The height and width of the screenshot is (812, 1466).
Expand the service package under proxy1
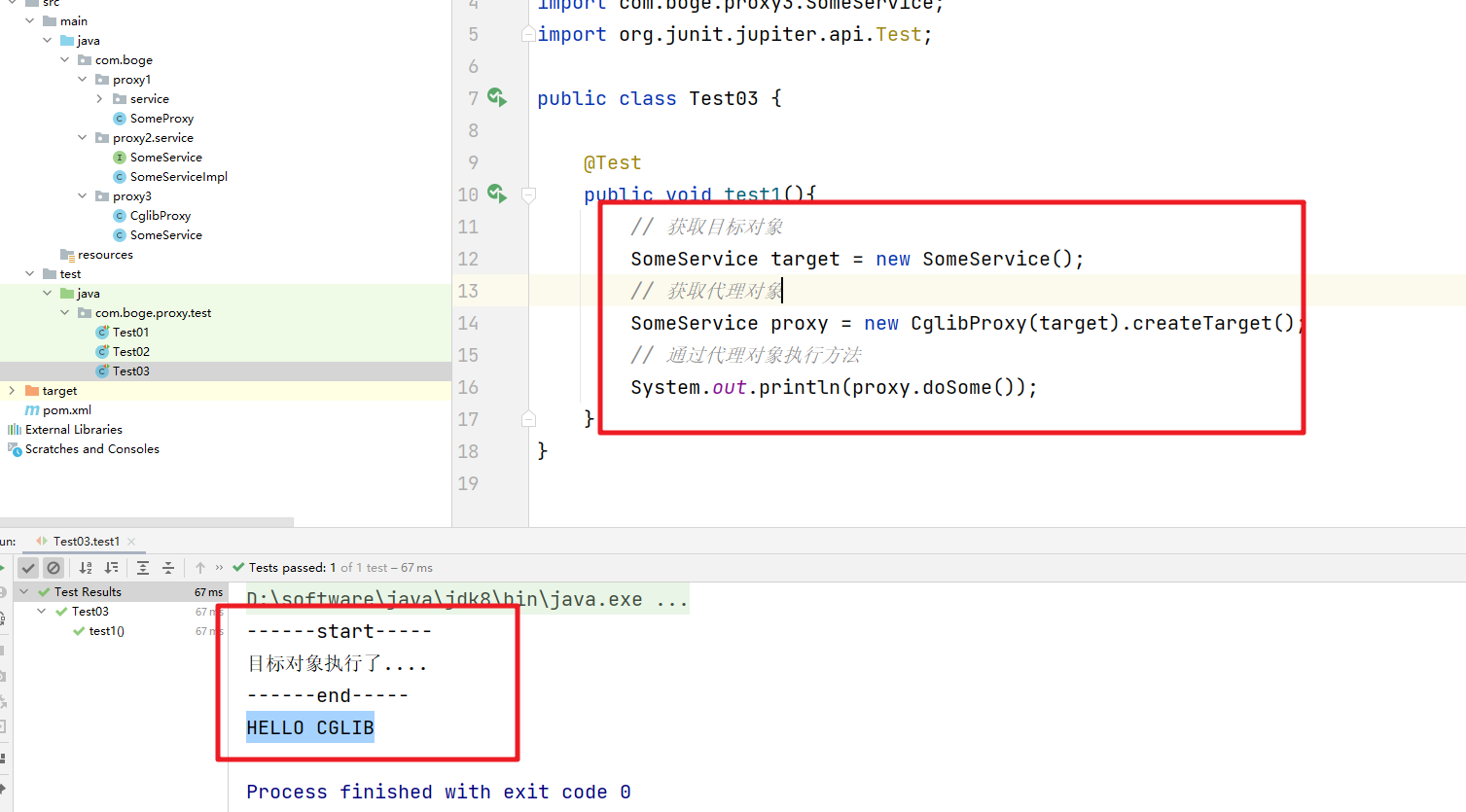point(100,98)
